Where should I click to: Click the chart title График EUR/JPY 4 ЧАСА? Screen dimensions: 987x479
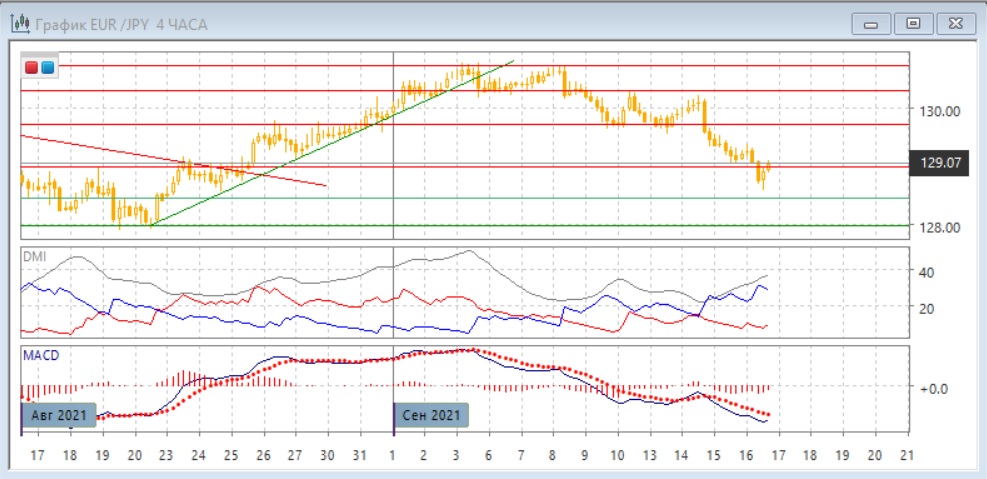[121, 24]
